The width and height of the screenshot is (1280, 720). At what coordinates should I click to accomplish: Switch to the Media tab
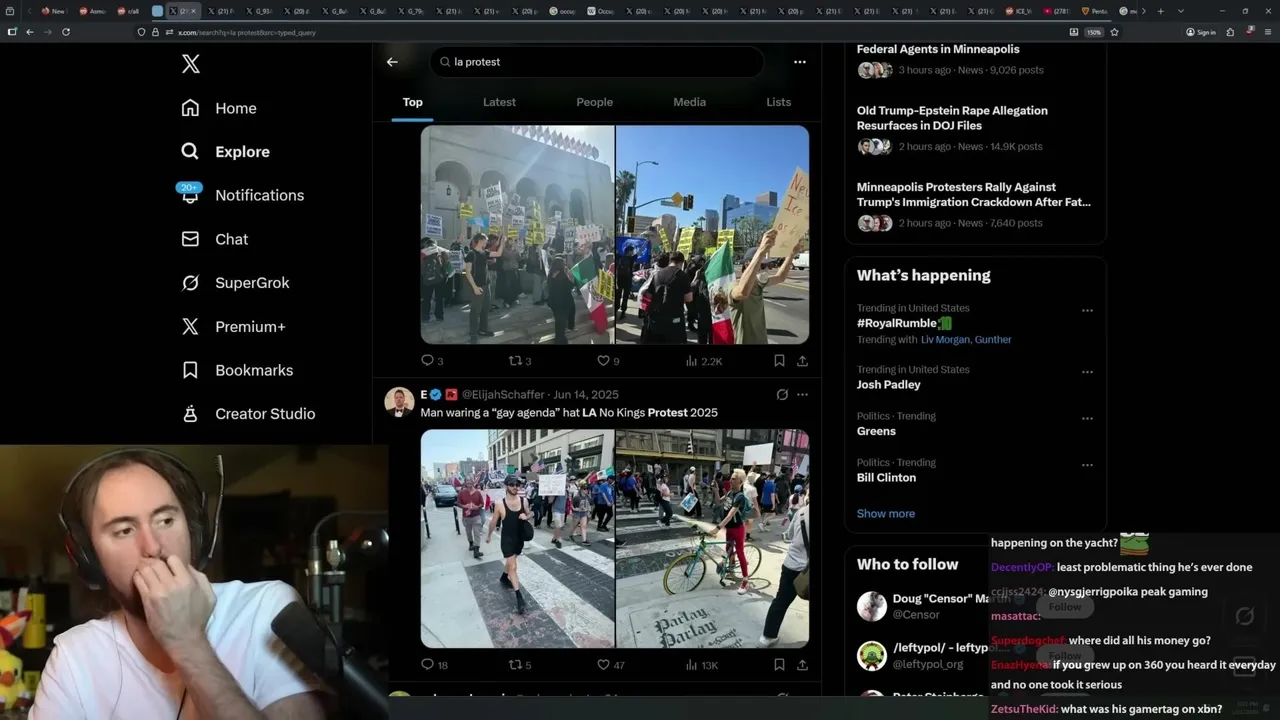[x=689, y=102]
